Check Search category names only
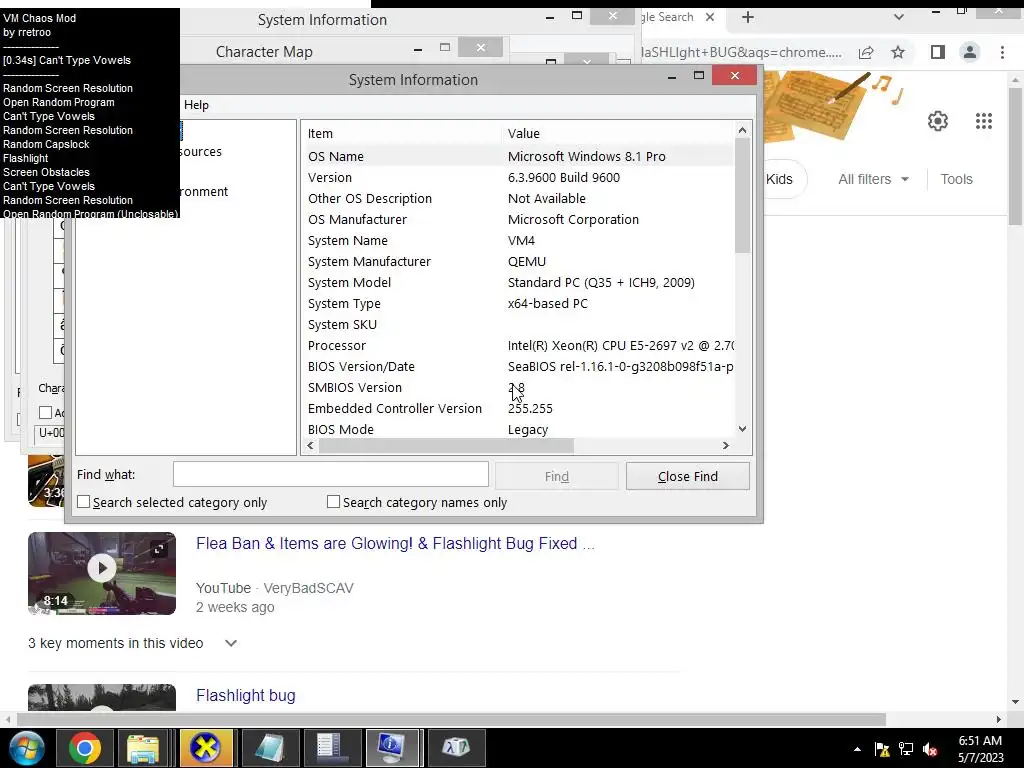 pyautogui.click(x=333, y=502)
